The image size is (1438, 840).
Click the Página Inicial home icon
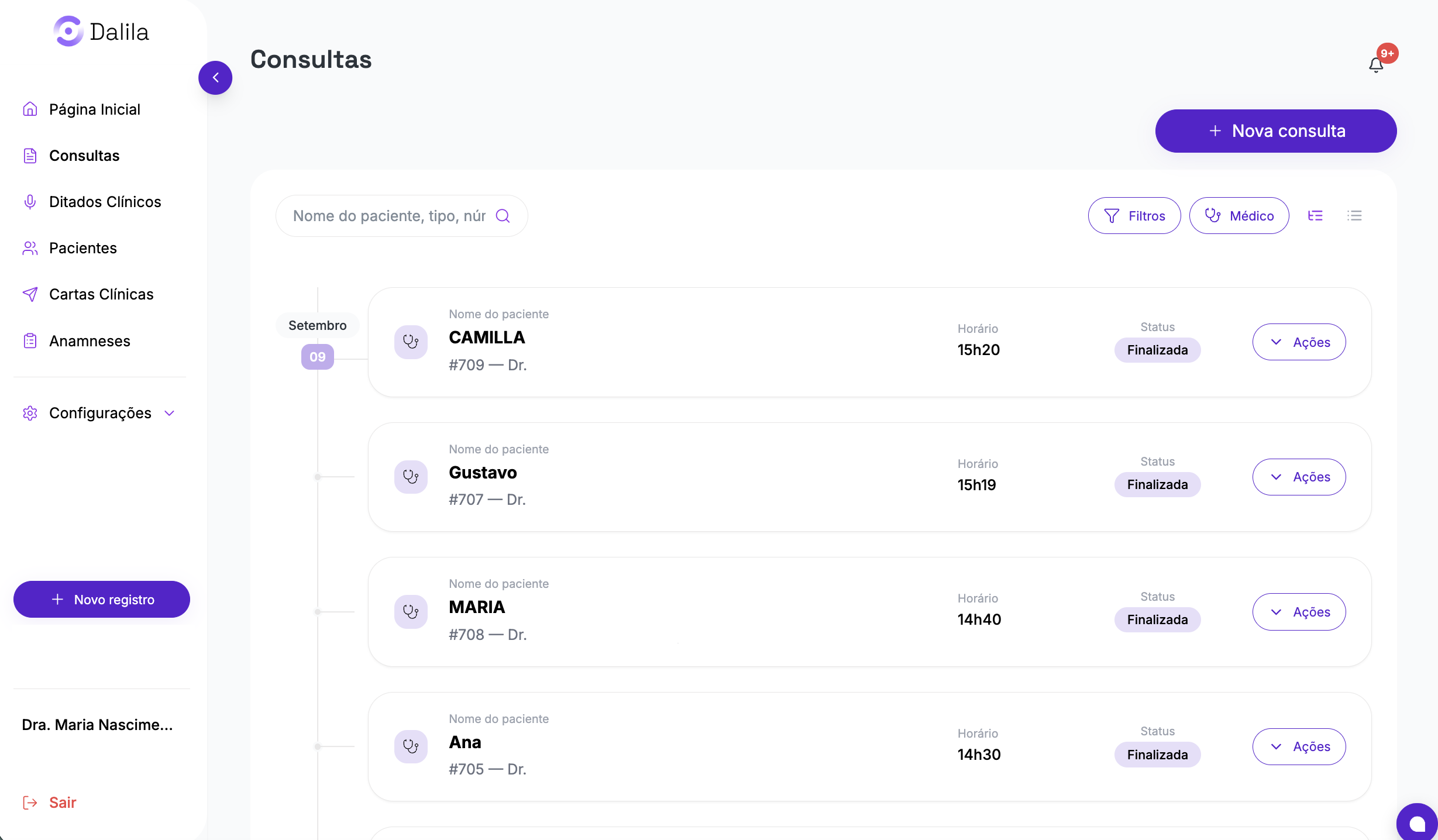[30, 109]
